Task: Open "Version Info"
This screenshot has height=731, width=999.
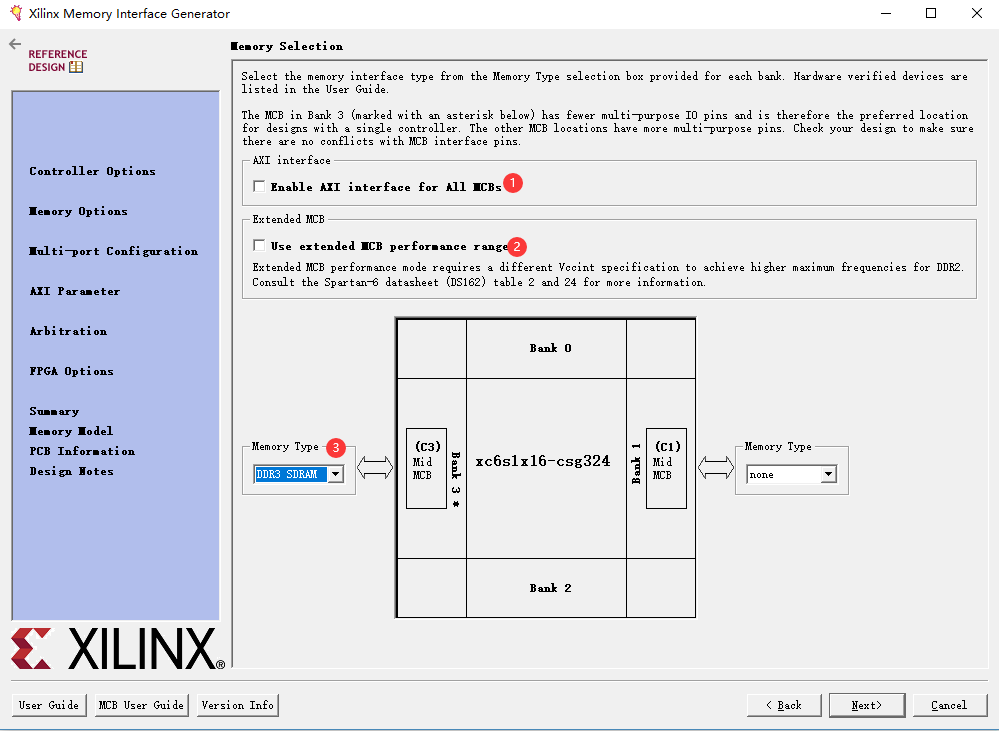Action: 237,705
